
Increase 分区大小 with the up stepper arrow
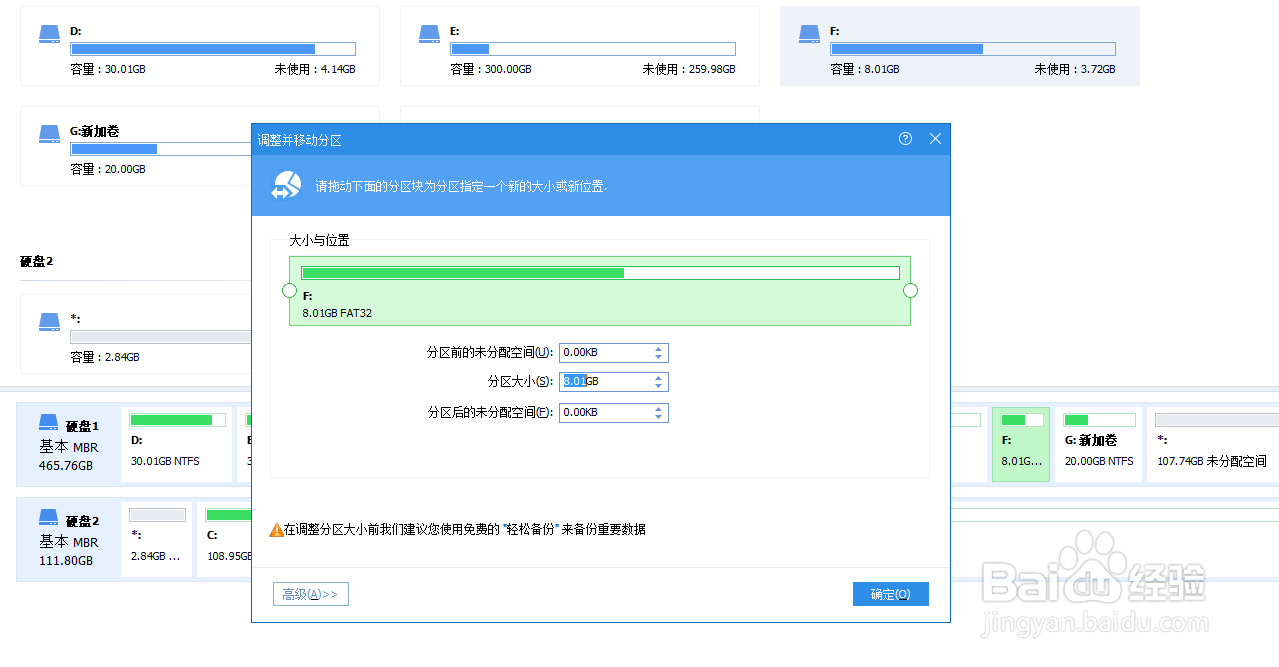click(658, 377)
